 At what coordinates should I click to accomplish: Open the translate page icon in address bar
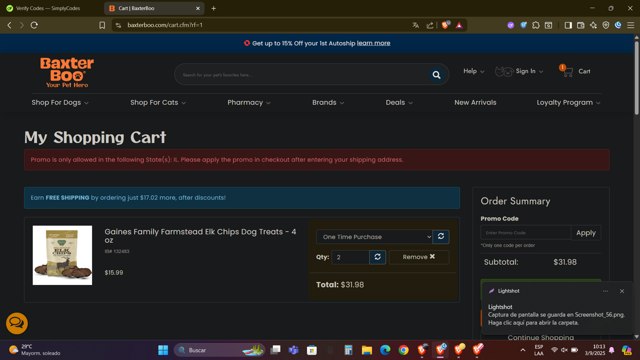coord(416,25)
